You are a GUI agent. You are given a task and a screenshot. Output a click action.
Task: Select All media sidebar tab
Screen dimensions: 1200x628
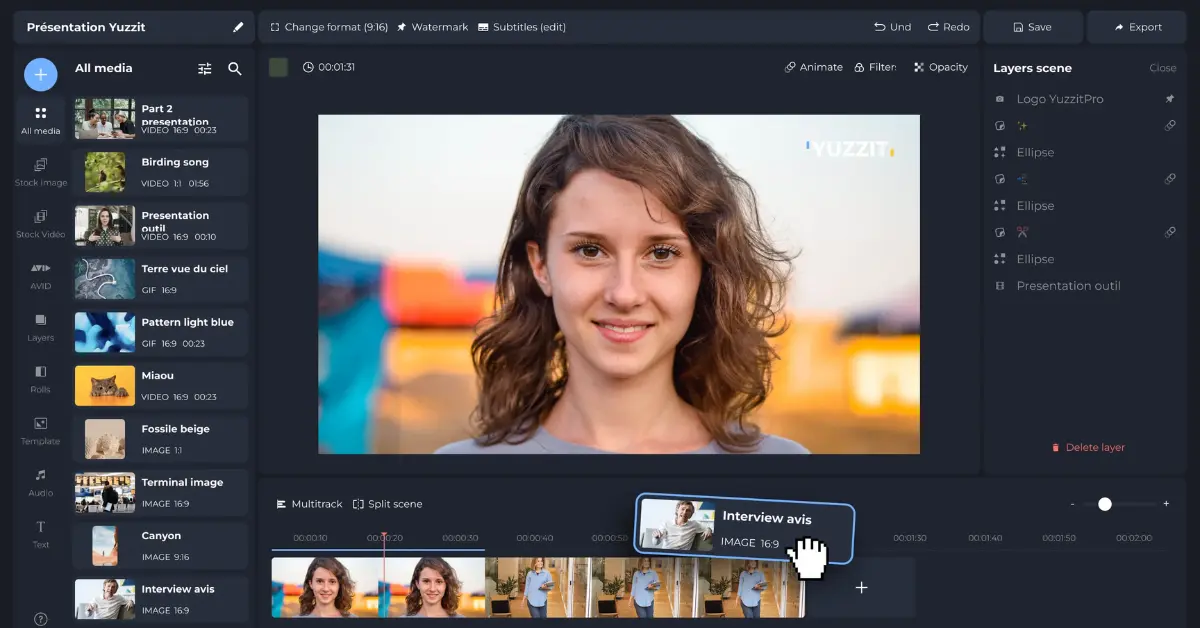(x=41, y=120)
